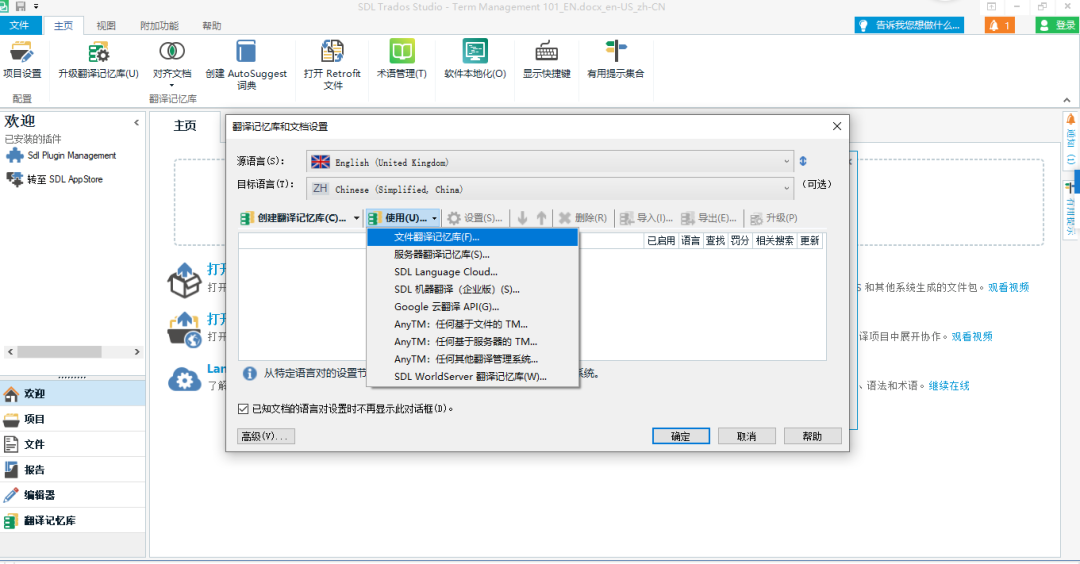The image size is (1080, 564).
Task: Select SDL Language Cloud menu item
Action: point(472,272)
